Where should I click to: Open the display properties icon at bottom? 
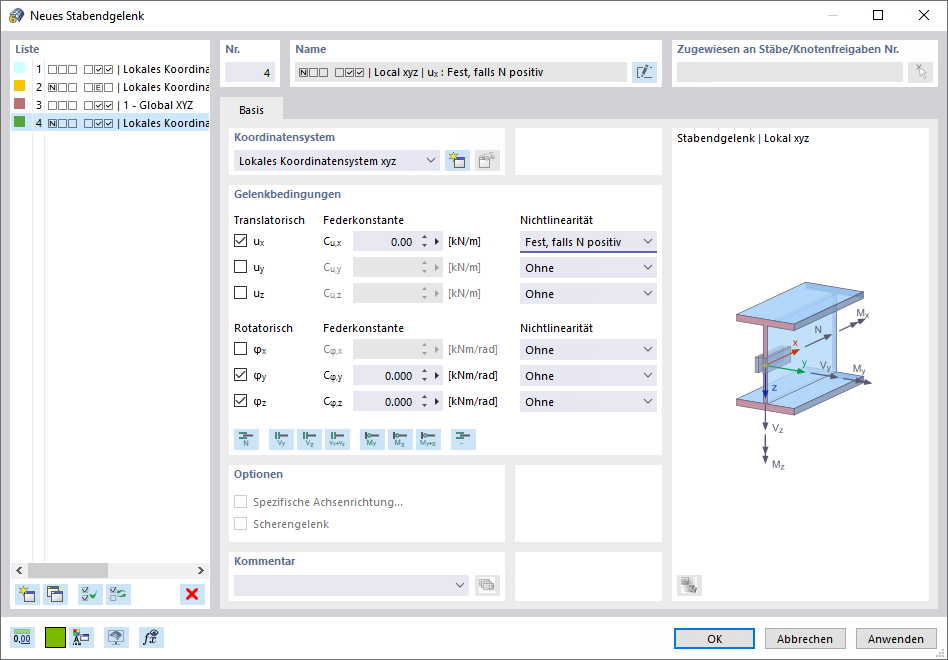coord(81,638)
